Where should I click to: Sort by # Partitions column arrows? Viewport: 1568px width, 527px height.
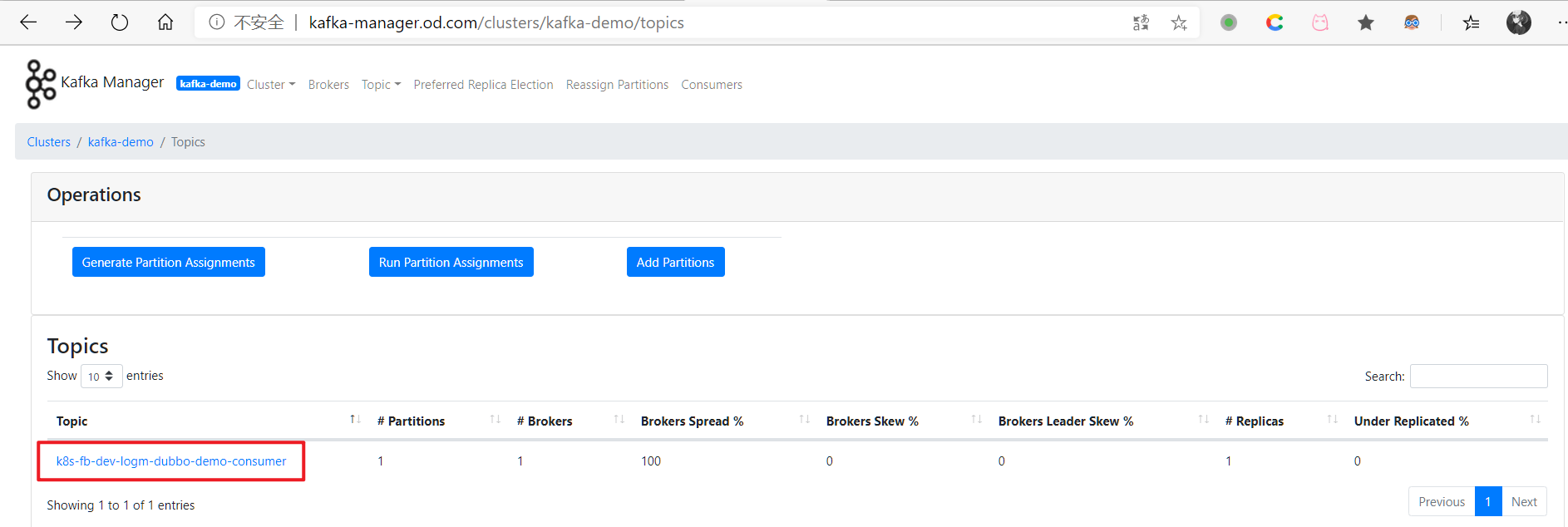click(x=496, y=419)
